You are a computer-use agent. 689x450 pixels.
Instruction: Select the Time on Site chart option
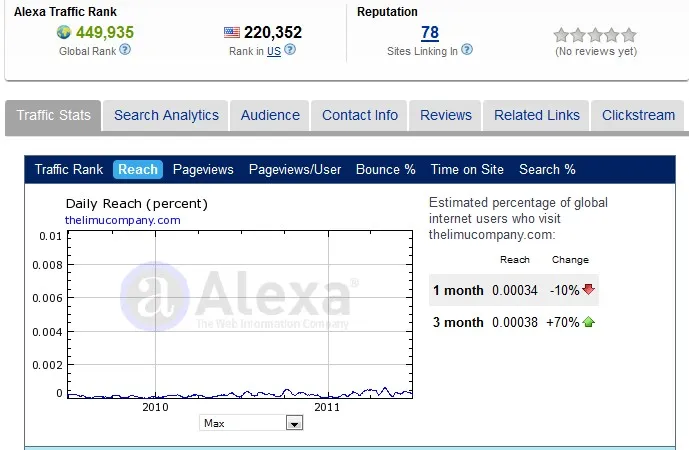tap(467, 169)
